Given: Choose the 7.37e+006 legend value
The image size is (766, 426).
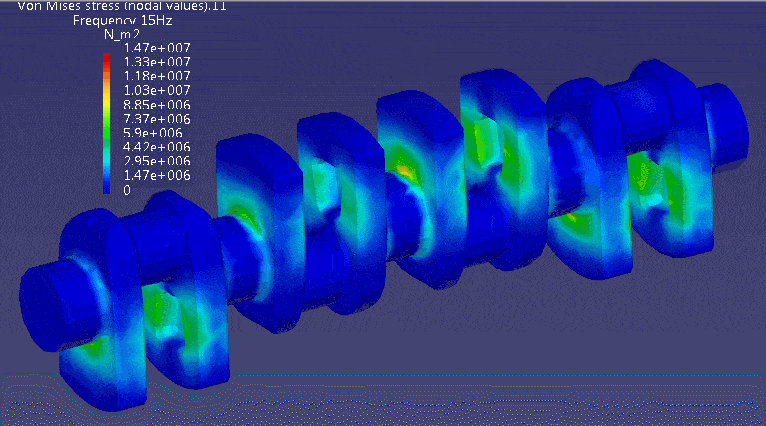Looking at the screenshot, I should [156, 119].
